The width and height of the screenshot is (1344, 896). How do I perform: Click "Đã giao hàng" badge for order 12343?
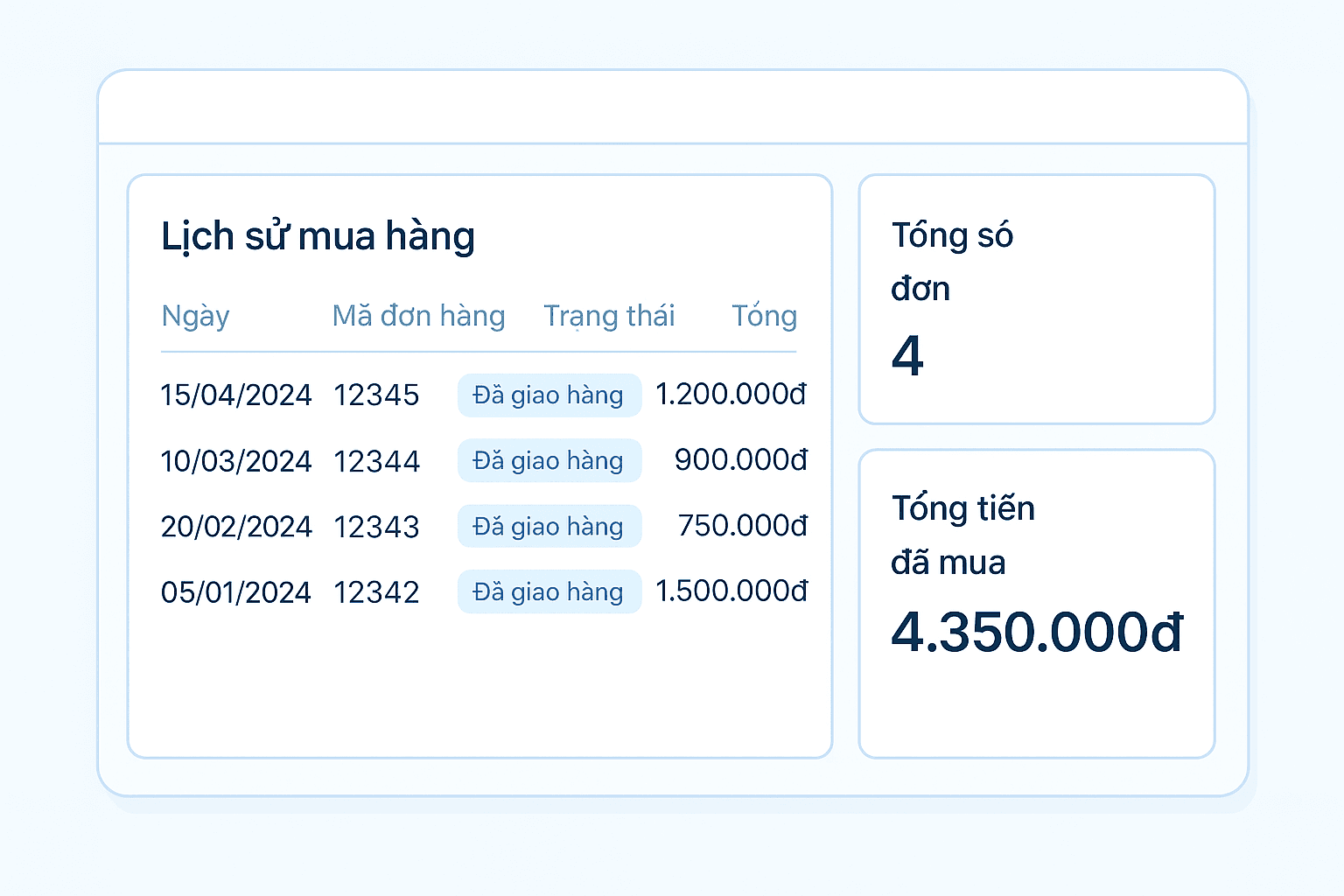coord(549,527)
